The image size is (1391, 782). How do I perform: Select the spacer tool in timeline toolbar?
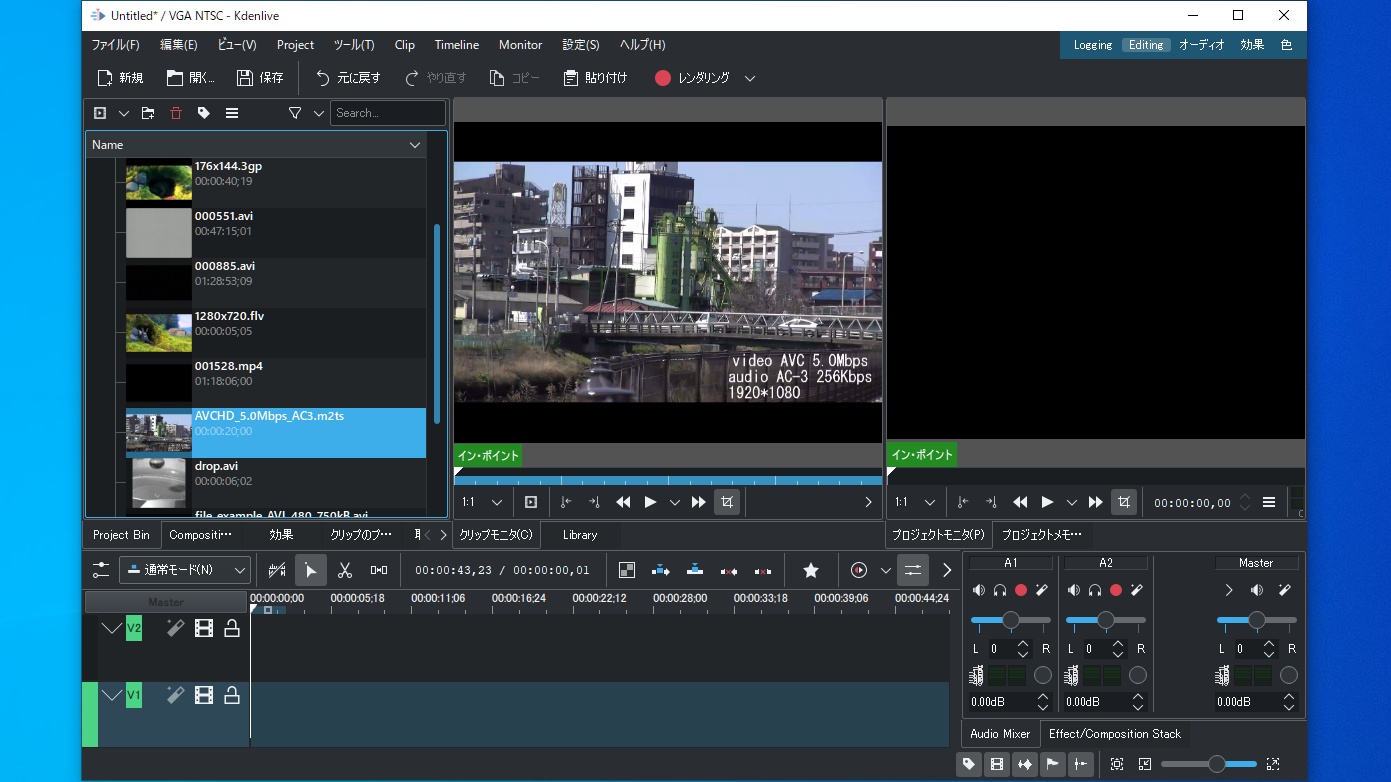tap(379, 570)
